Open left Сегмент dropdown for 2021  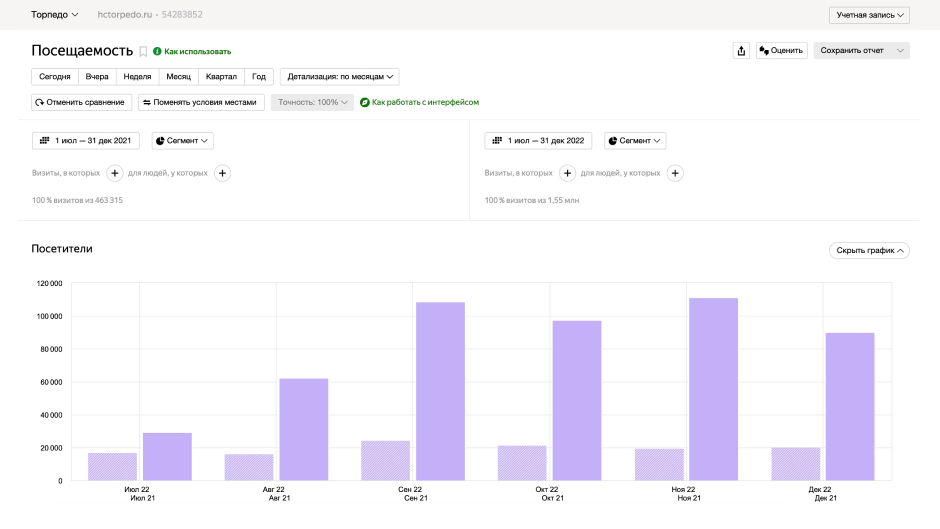[x=182, y=141]
